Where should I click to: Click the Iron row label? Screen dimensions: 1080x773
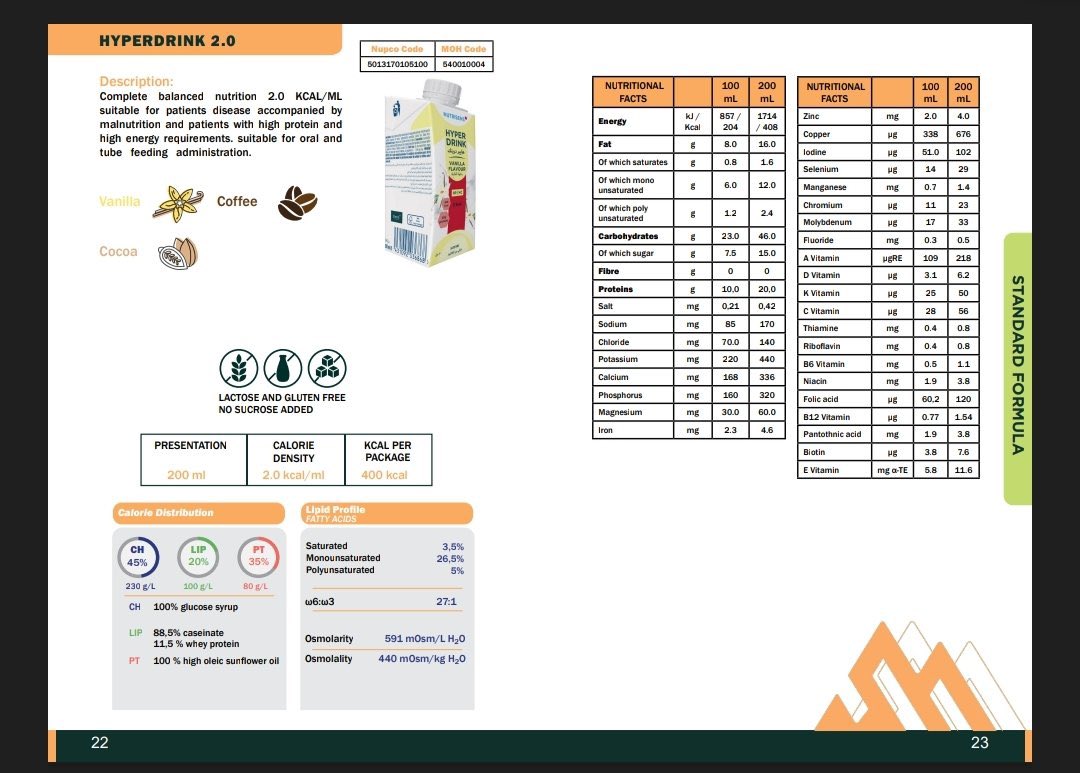click(605, 430)
